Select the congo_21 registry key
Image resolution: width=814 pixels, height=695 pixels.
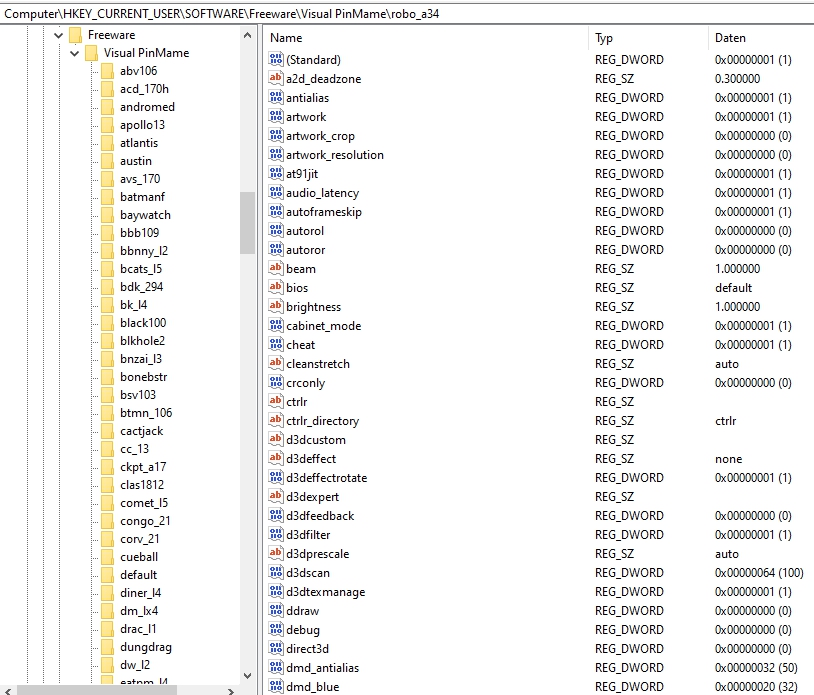pyautogui.click(x=145, y=521)
